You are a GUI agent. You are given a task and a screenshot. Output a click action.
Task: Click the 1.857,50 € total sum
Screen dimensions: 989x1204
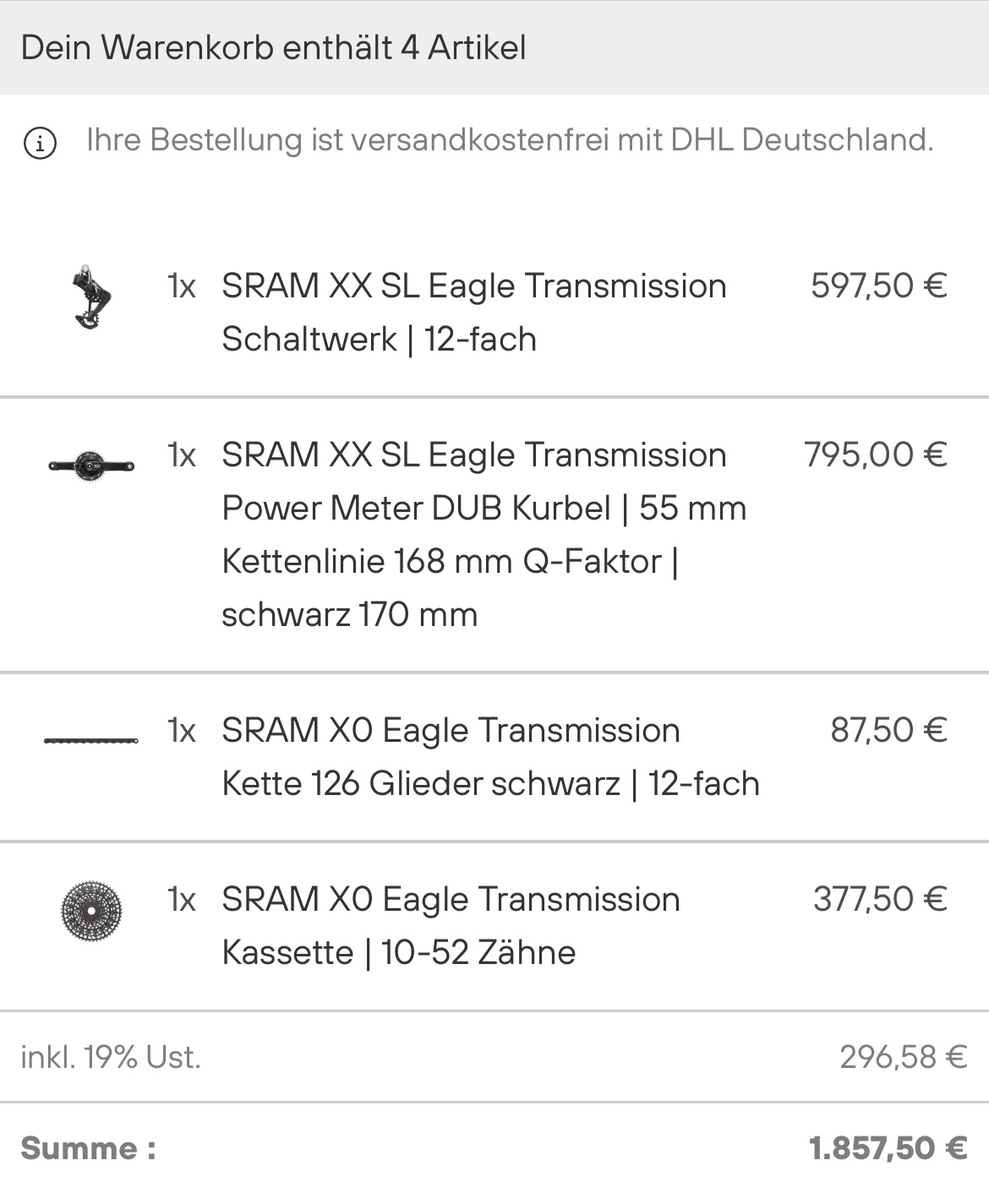tap(888, 1148)
